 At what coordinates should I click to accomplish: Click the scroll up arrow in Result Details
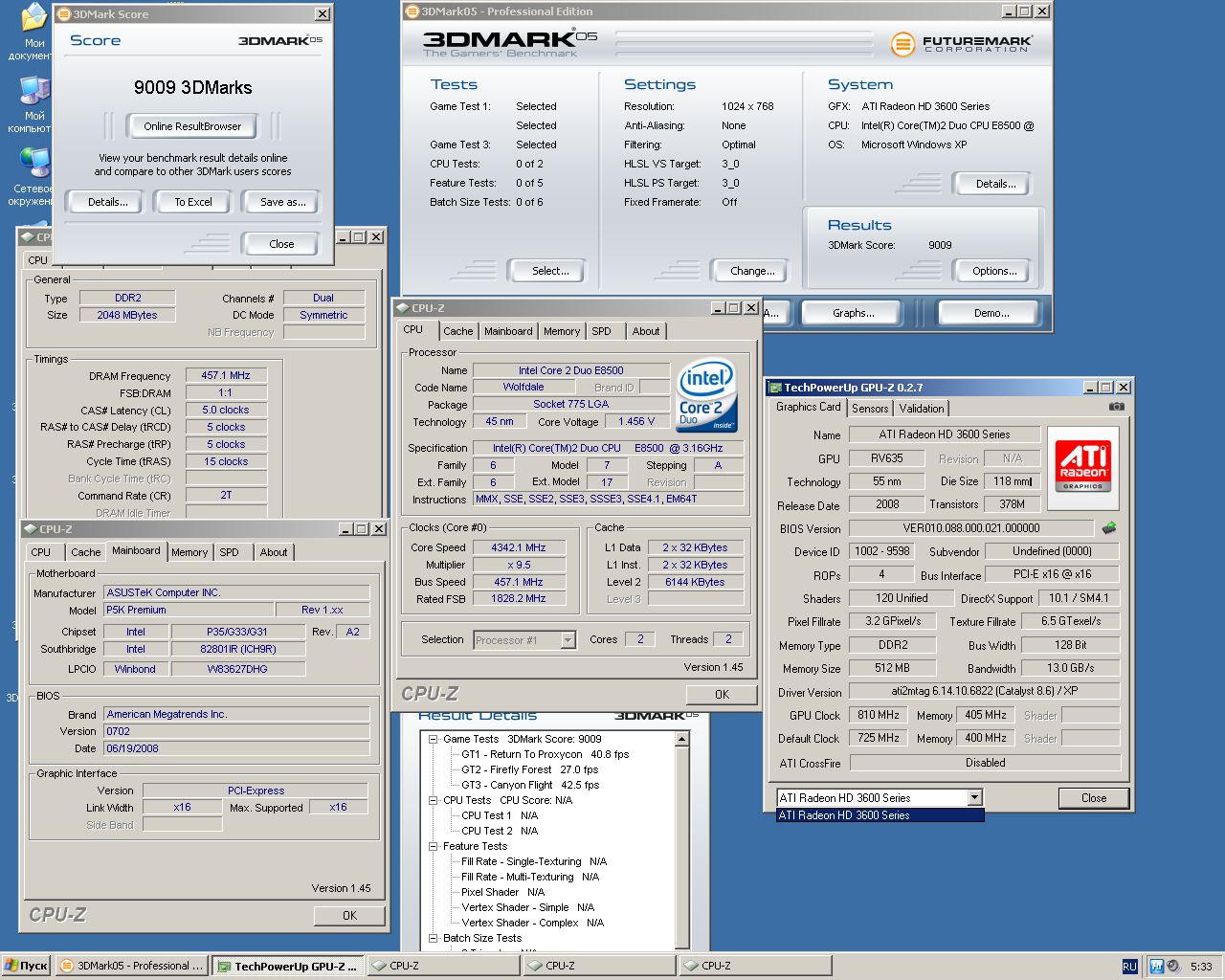(x=682, y=739)
